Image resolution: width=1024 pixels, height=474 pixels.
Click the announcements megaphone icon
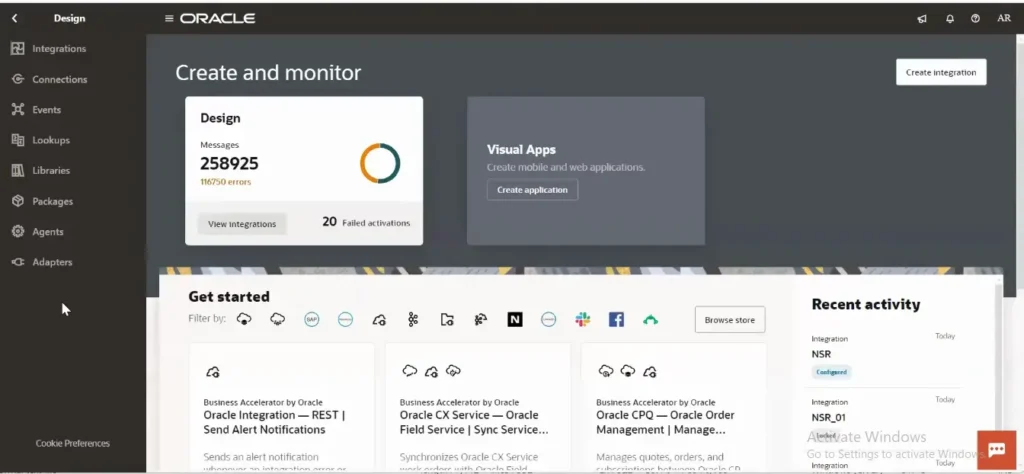click(921, 18)
